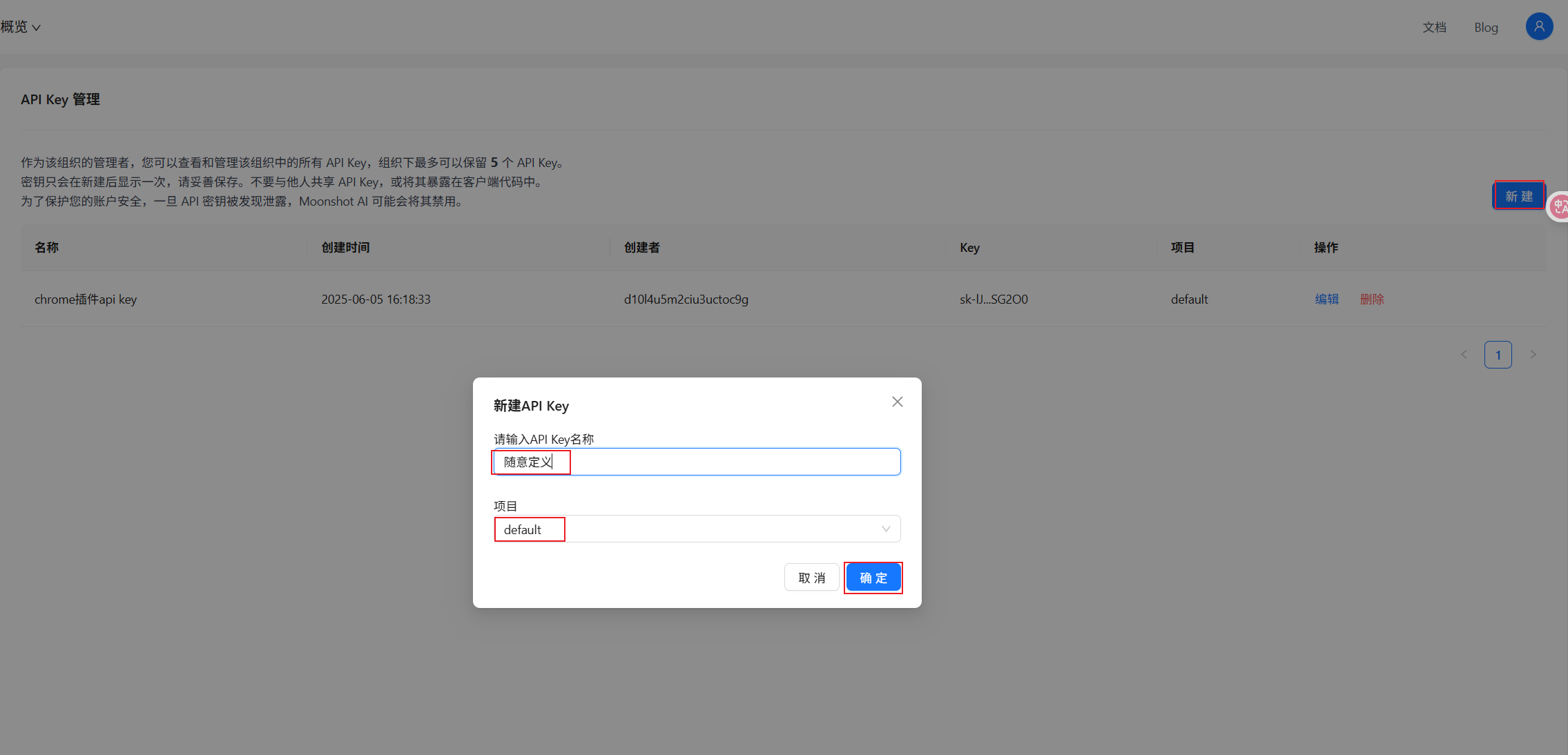1568x755 pixels.
Task: Click the masked key sk-IJ...SG2O0
Action: click(993, 299)
